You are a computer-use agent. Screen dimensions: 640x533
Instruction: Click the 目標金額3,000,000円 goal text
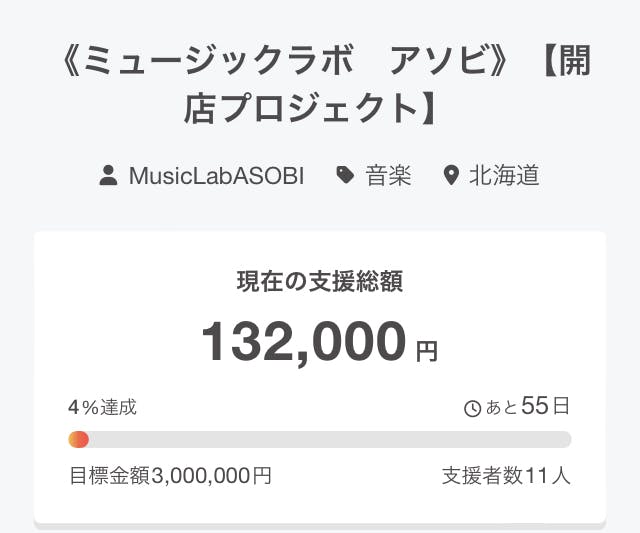(170, 476)
